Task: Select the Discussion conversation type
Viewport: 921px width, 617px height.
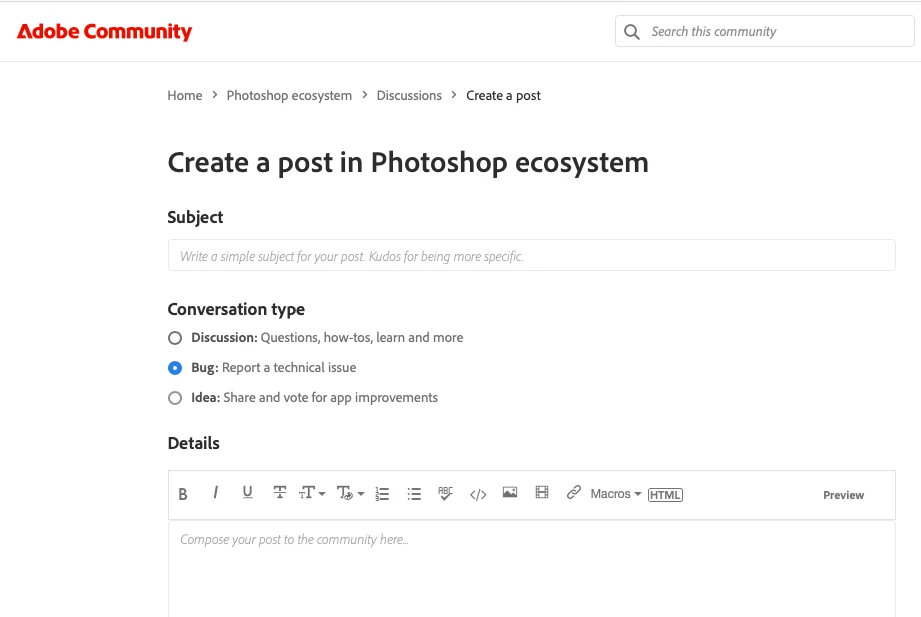Action: 174,338
